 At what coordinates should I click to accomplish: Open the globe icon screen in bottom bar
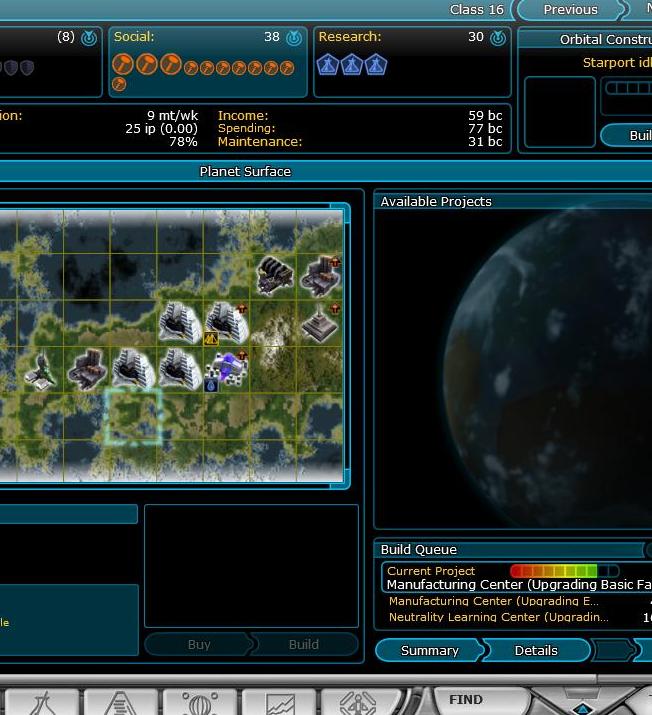pyautogui.click(x=200, y=702)
